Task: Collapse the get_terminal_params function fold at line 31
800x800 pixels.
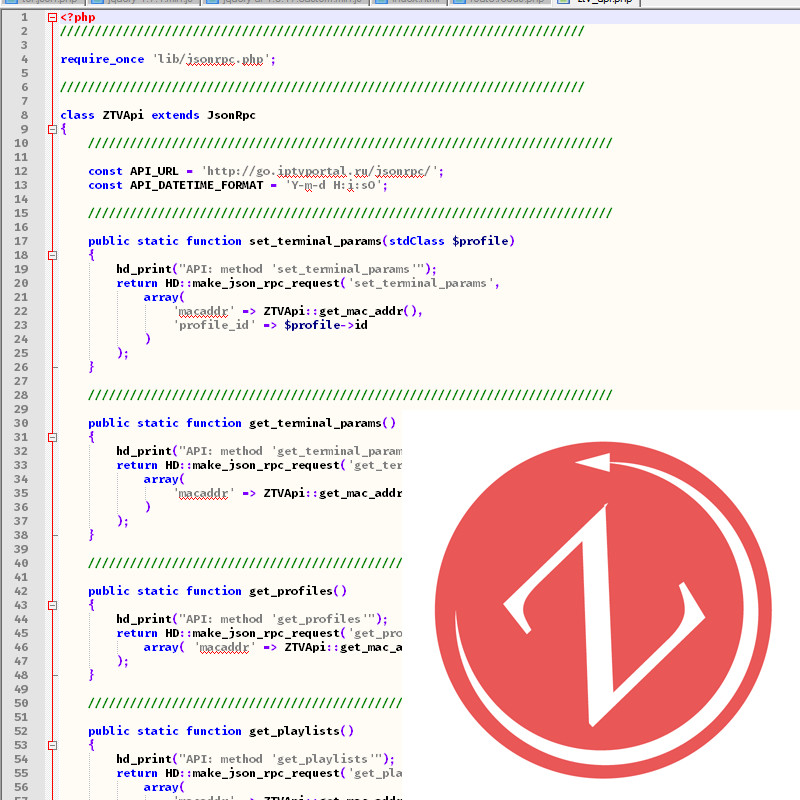Action: coord(52,437)
